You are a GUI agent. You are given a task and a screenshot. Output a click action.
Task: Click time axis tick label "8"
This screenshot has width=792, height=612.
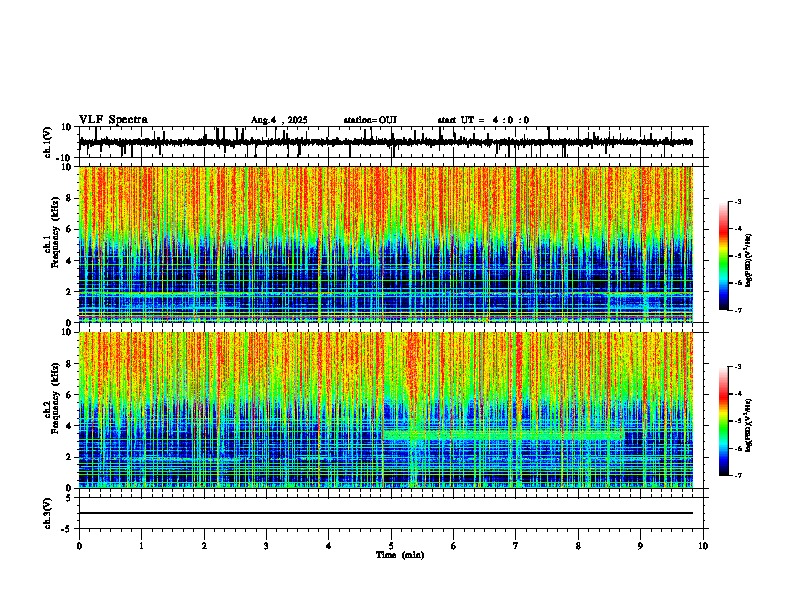578,546
